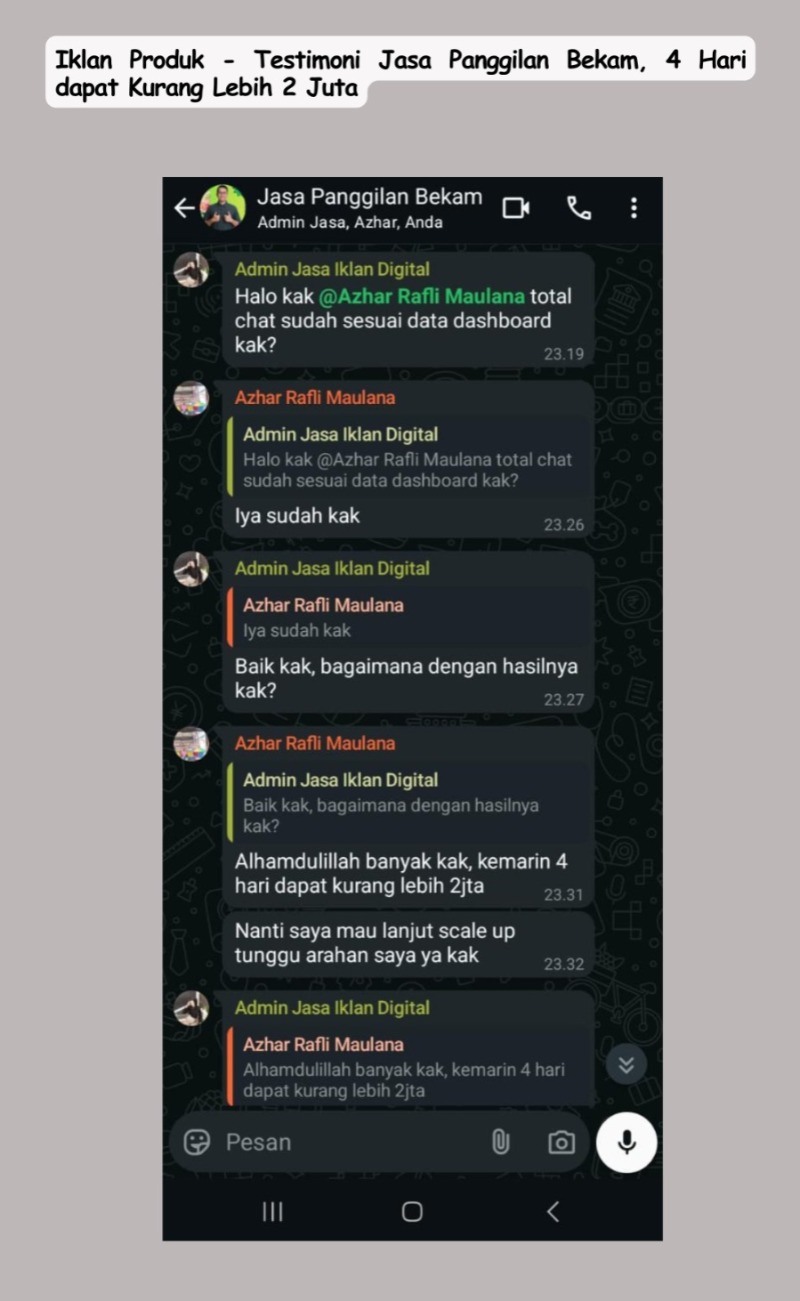This screenshot has height=1301, width=800.
Task: Jump to latest messages with double-chevron button
Action: (626, 1064)
